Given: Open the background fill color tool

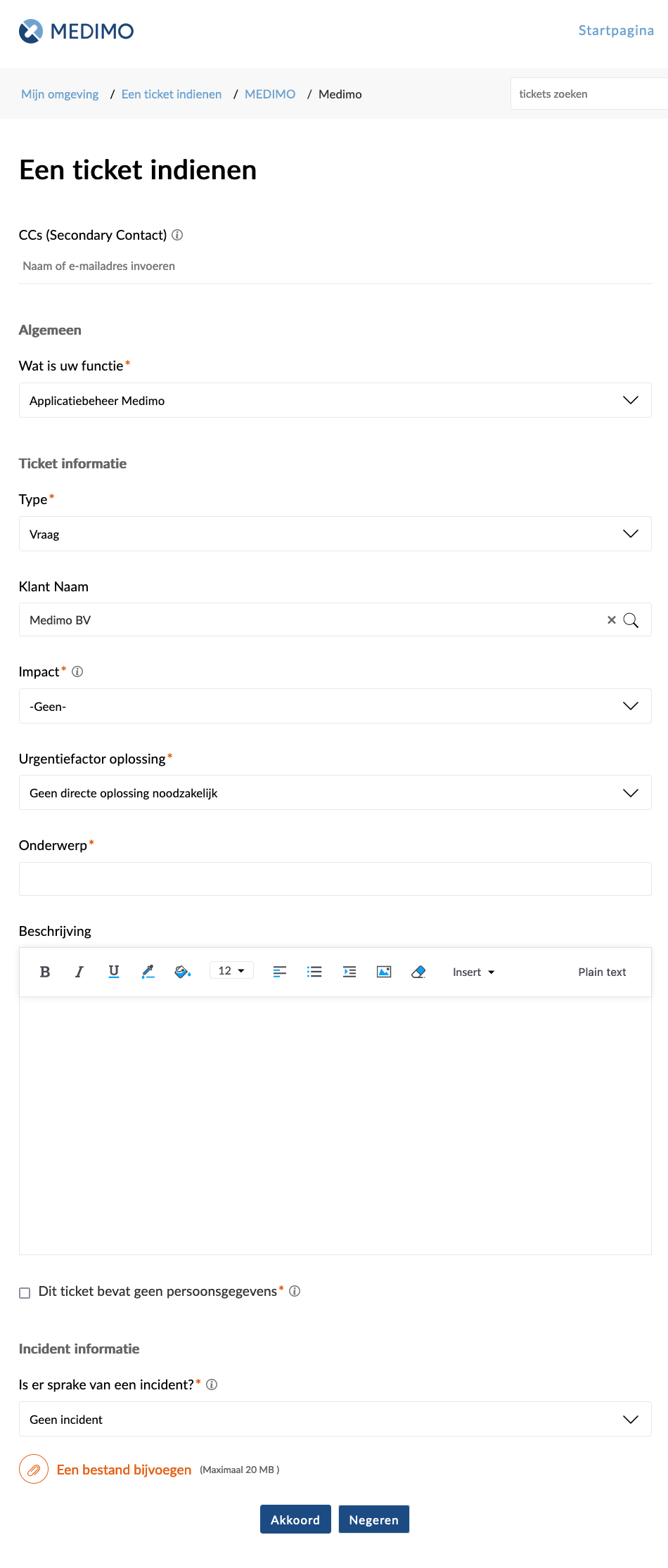Looking at the screenshot, I should click(x=182, y=972).
